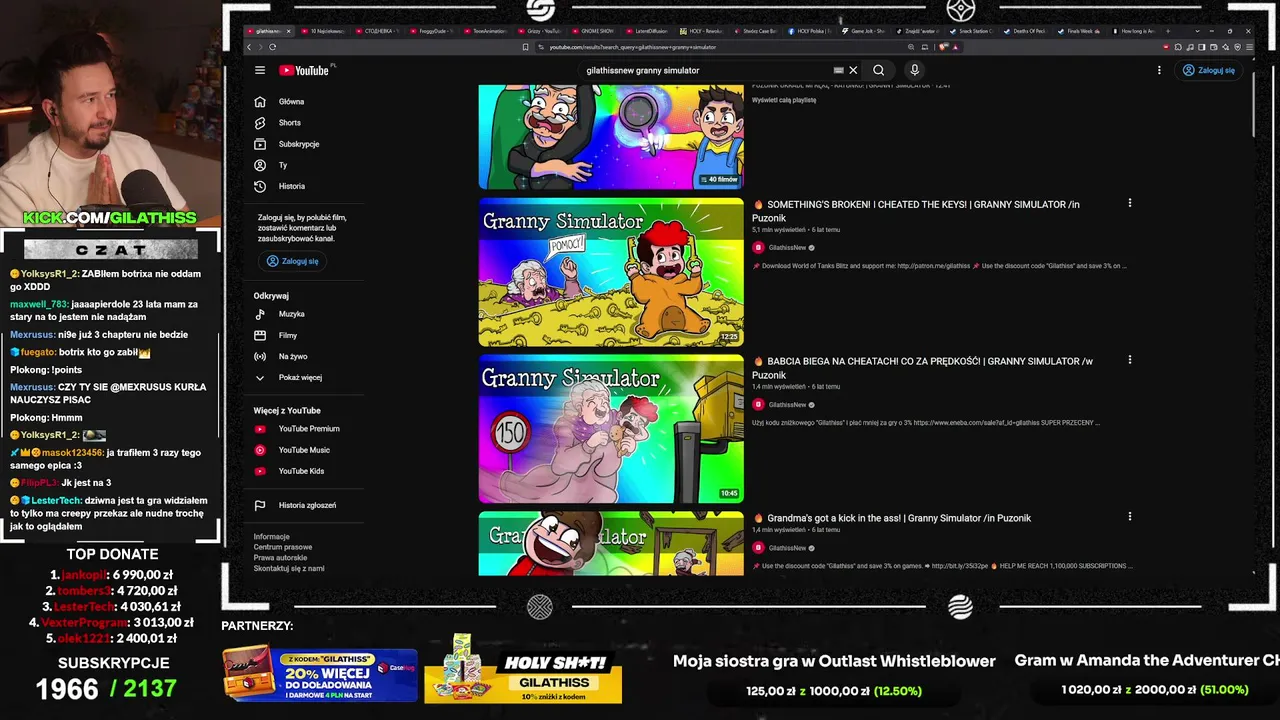
Task: Open the partially visible bottom video thumbnail
Action: pos(611,544)
